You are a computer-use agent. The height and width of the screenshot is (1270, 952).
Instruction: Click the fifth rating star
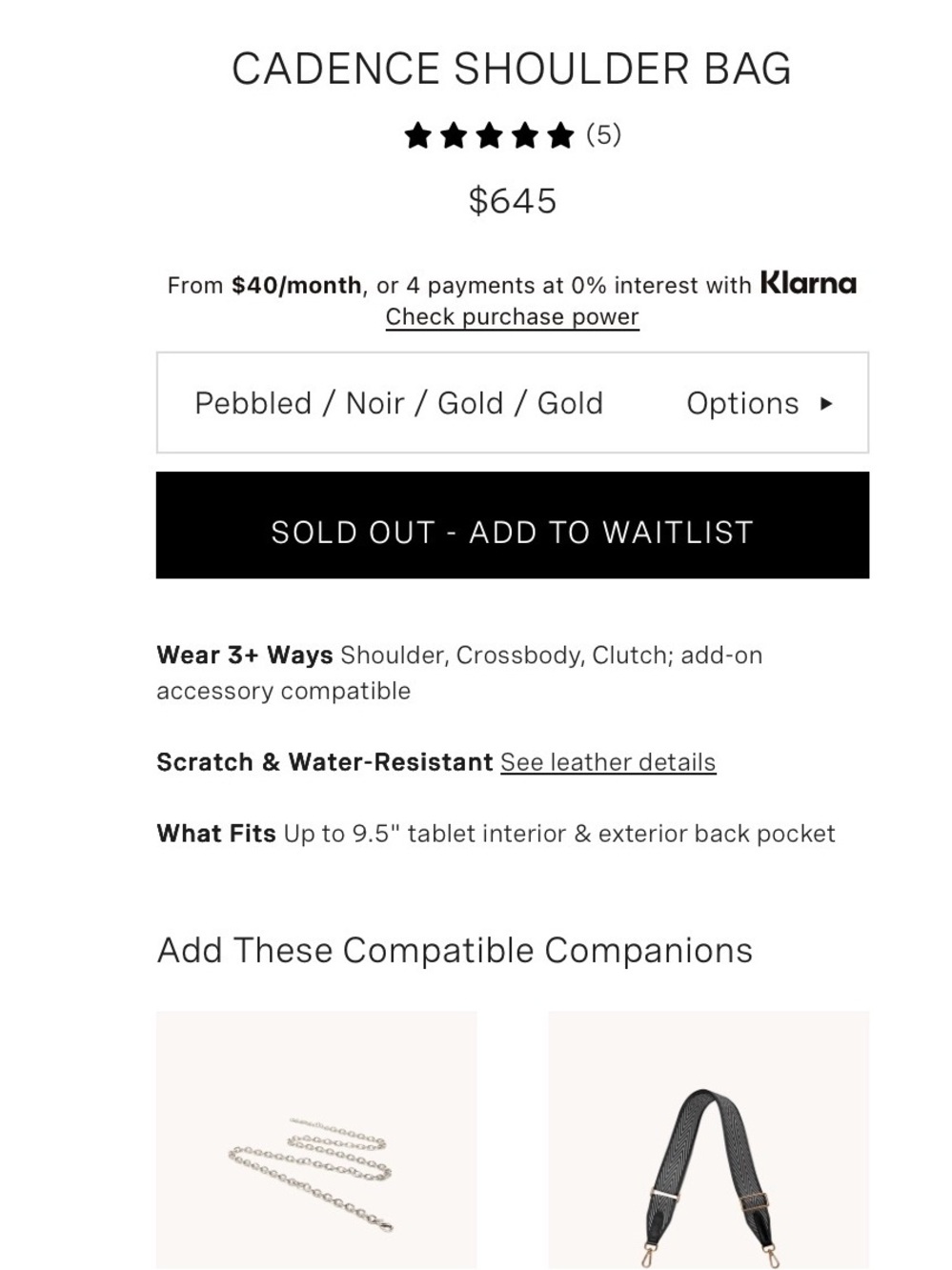561,136
